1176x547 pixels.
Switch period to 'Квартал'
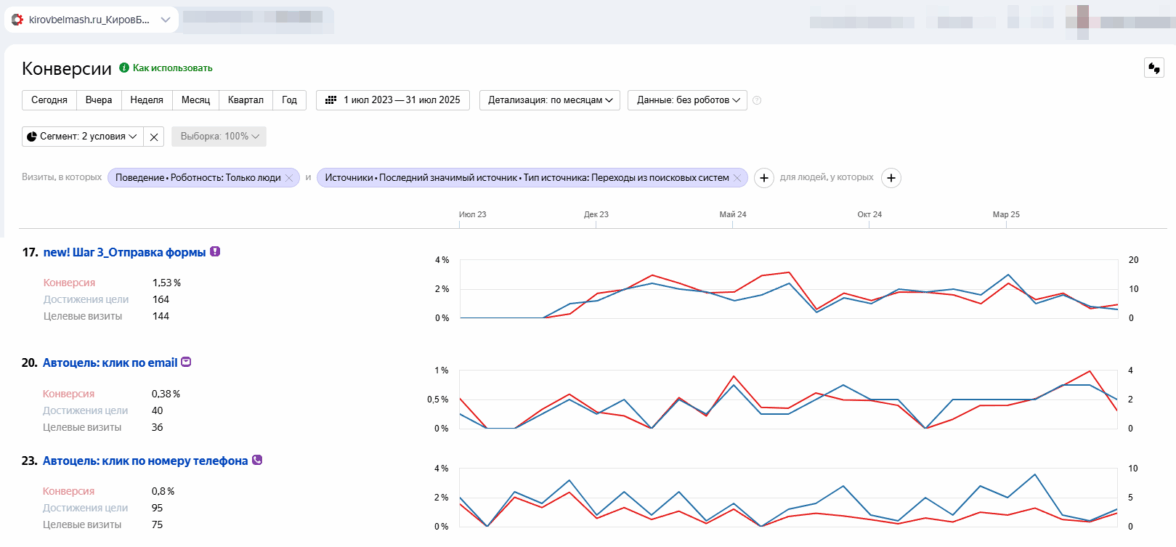(245, 100)
